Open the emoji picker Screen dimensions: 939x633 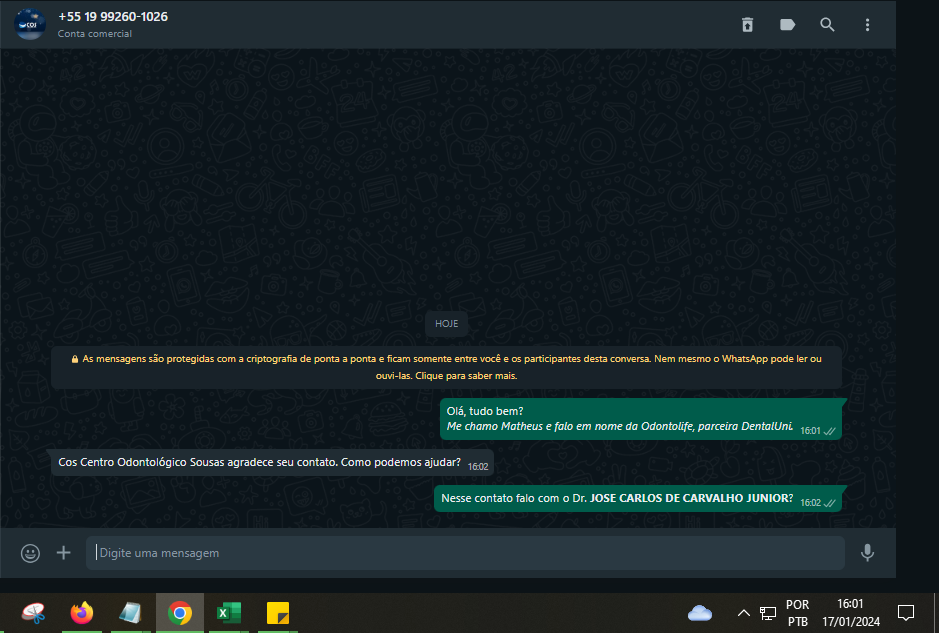coord(31,553)
